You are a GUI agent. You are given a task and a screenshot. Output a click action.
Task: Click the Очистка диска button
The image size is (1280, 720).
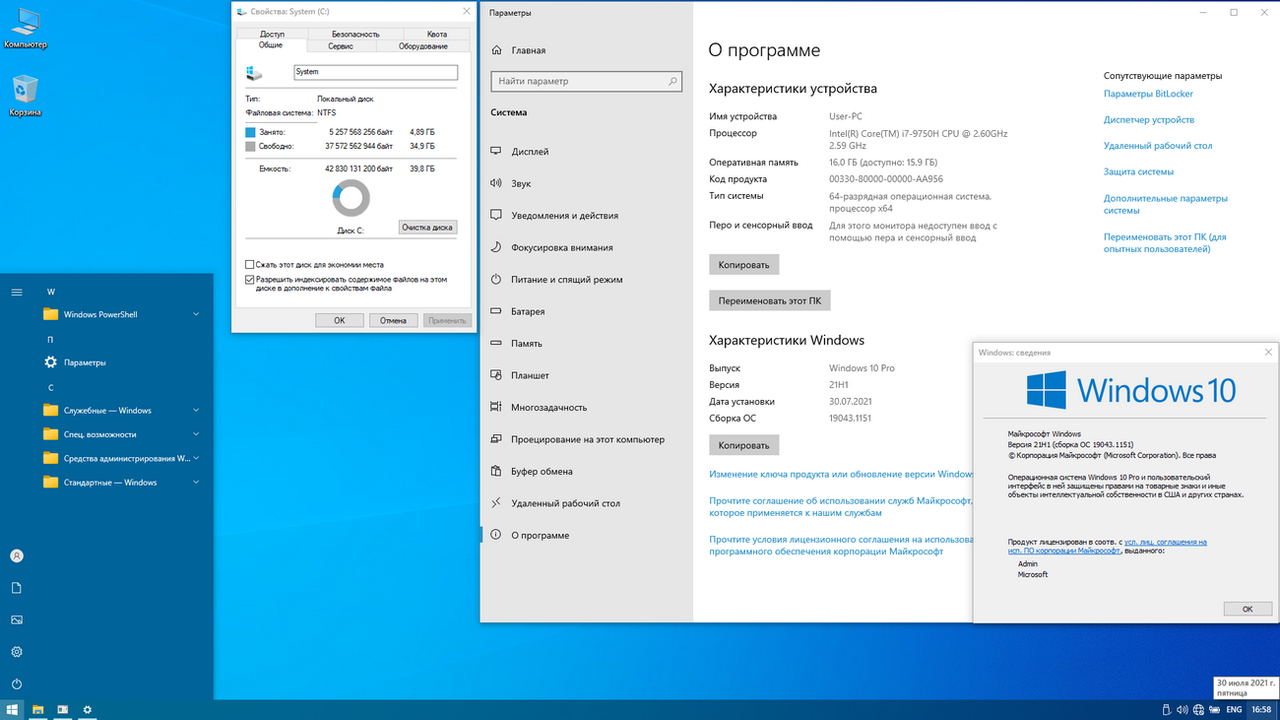pyautogui.click(x=427, y=227)
